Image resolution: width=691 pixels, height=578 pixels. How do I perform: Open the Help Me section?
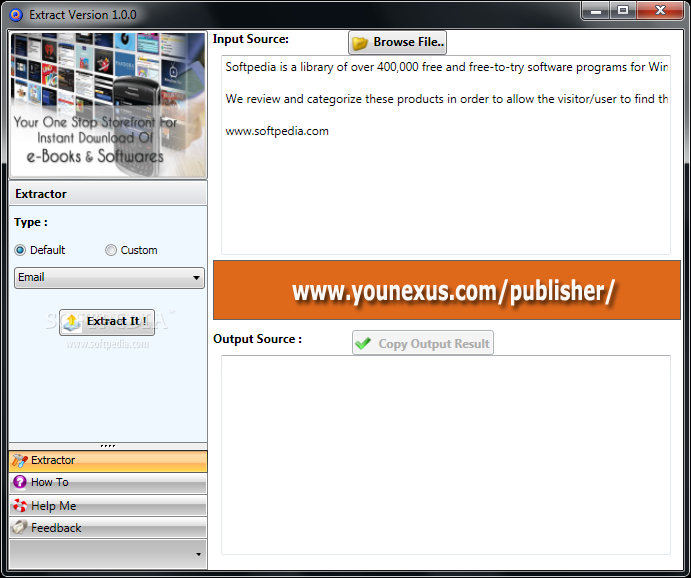point(108,505)
